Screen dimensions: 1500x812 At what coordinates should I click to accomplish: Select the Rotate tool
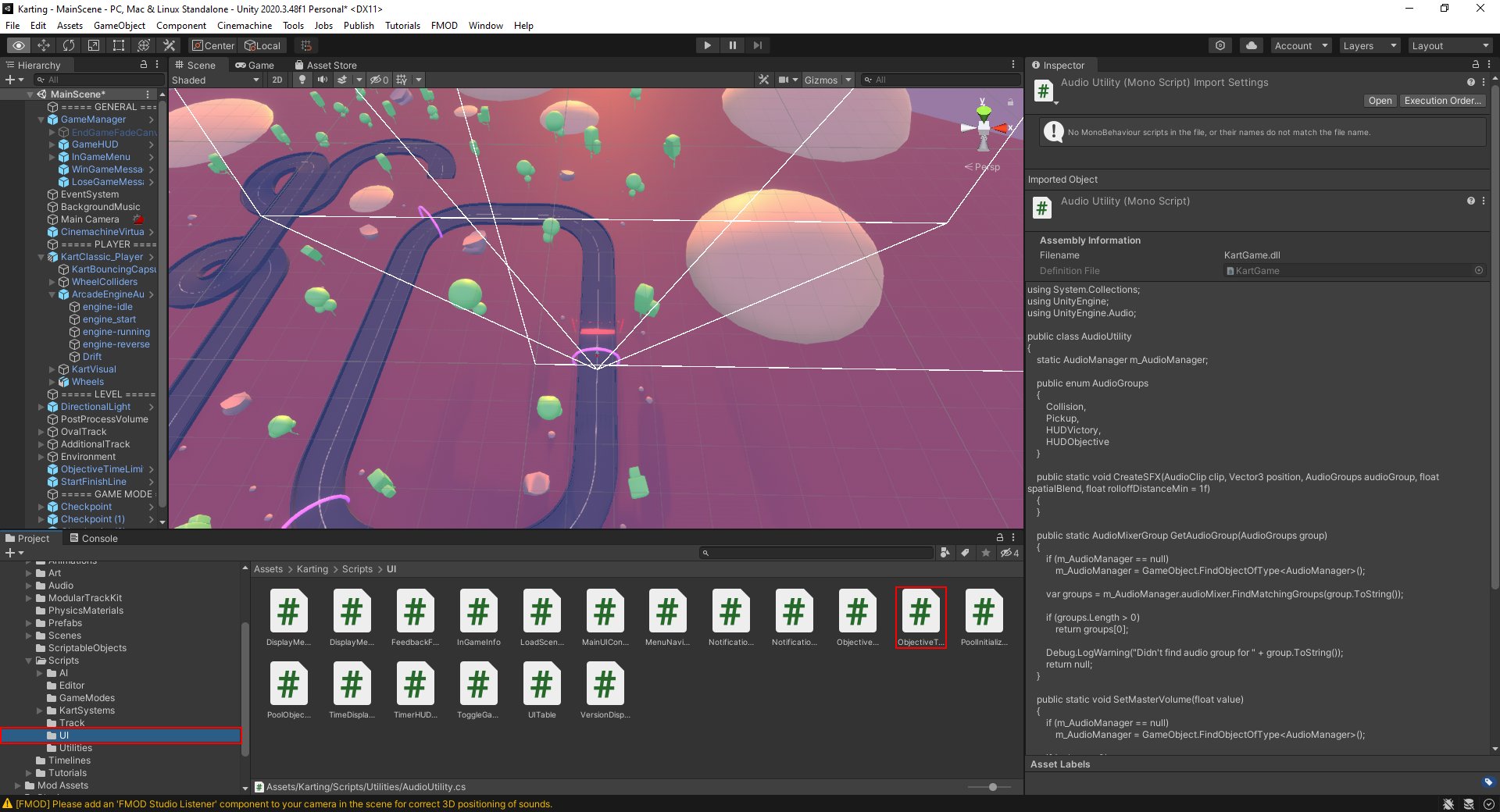click(69, 45)
